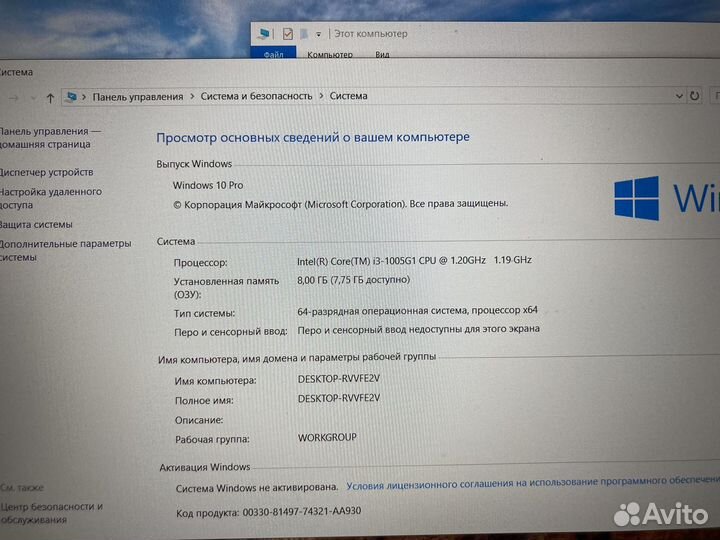
Task: Click the Система breadcrumb segment
Action: [x=349, y=96]
